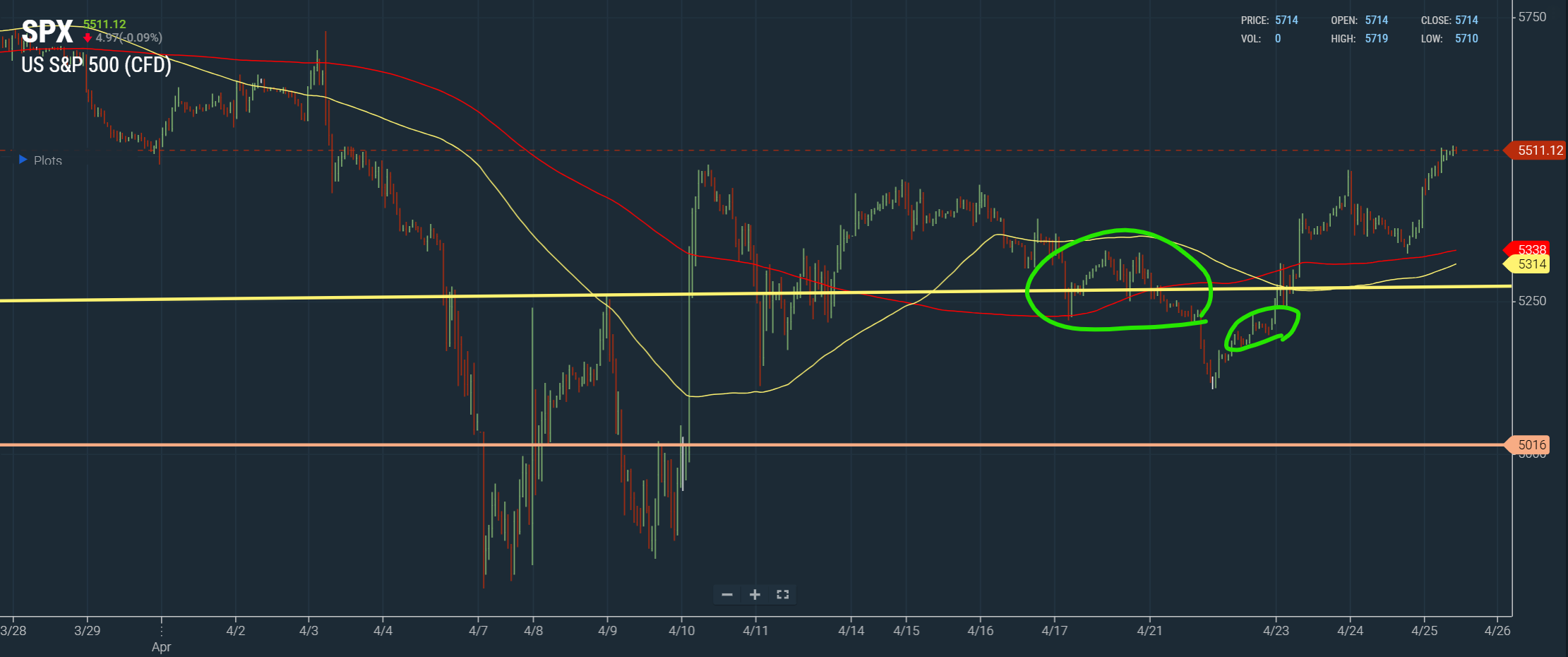Select the US S&P 500 (CFD) title
This screenshot has width=1568, height=657.
pyautogui.click(x=96, y=65)
